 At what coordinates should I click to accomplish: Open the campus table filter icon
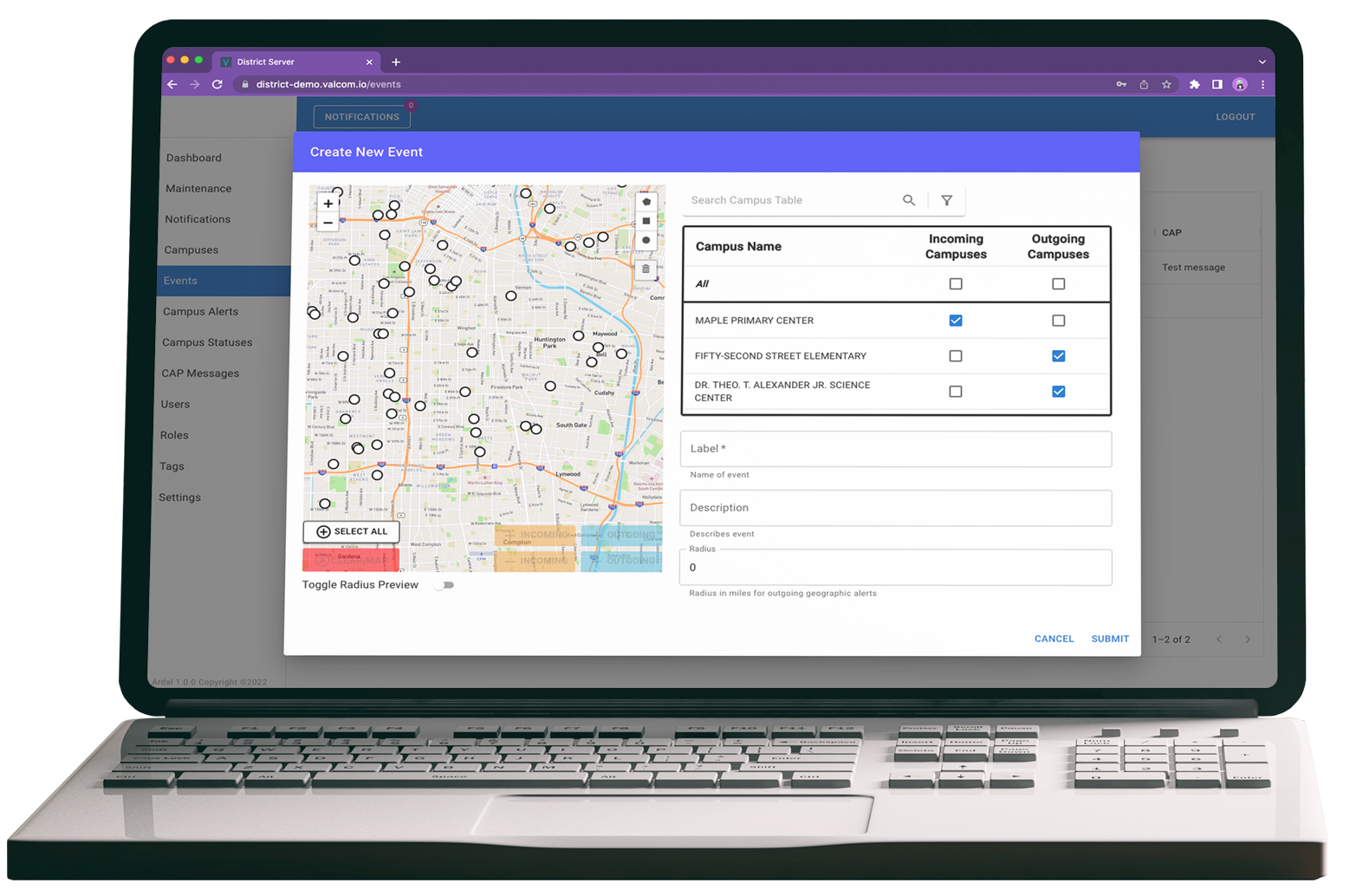pos(947,200)
